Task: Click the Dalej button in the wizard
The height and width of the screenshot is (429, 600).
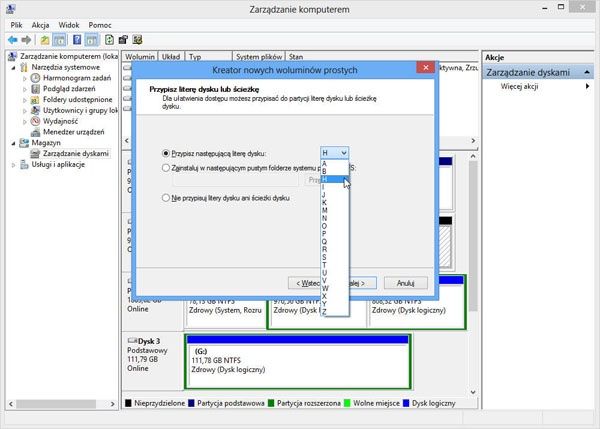Action: pos(363,283)
